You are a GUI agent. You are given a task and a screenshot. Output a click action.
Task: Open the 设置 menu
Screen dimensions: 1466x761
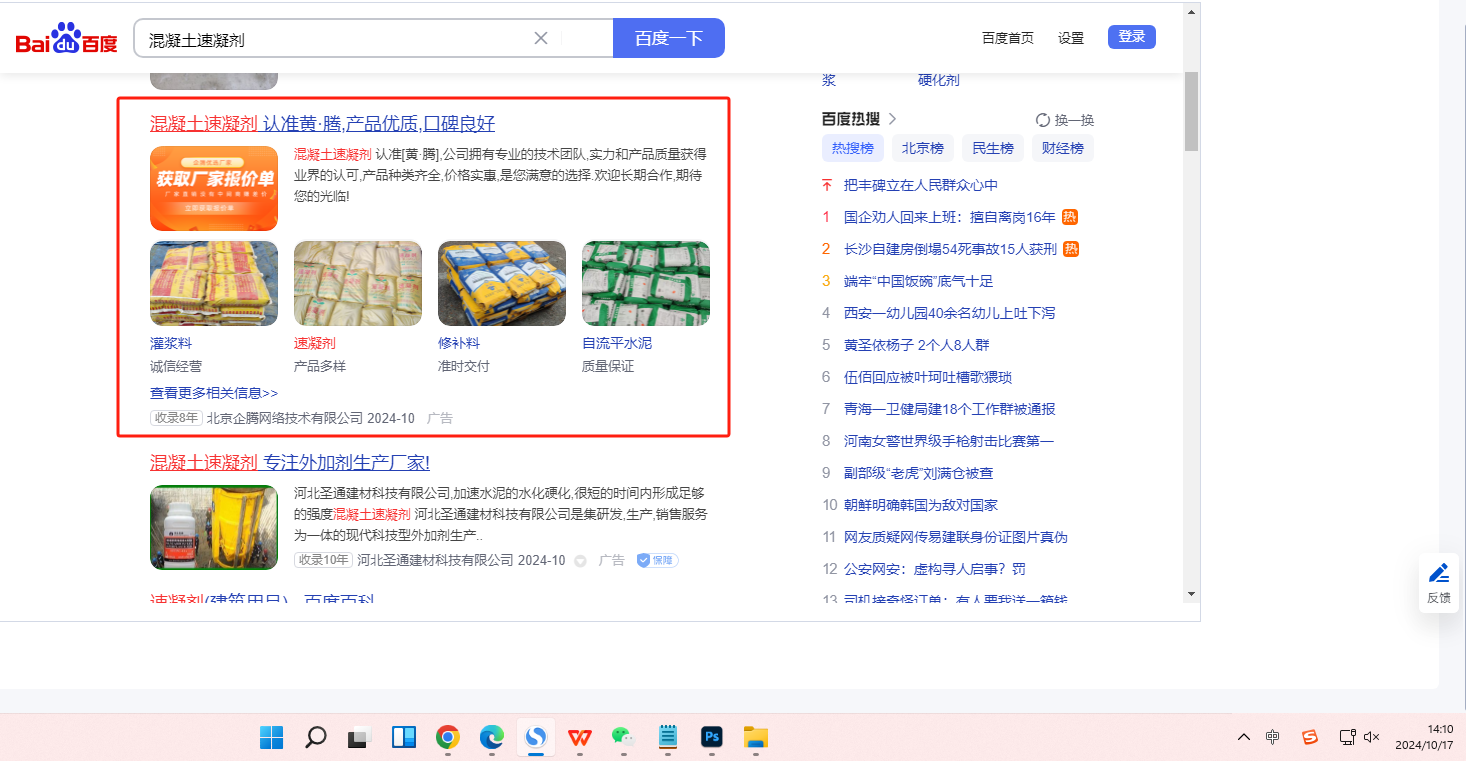pos(1071,38)
